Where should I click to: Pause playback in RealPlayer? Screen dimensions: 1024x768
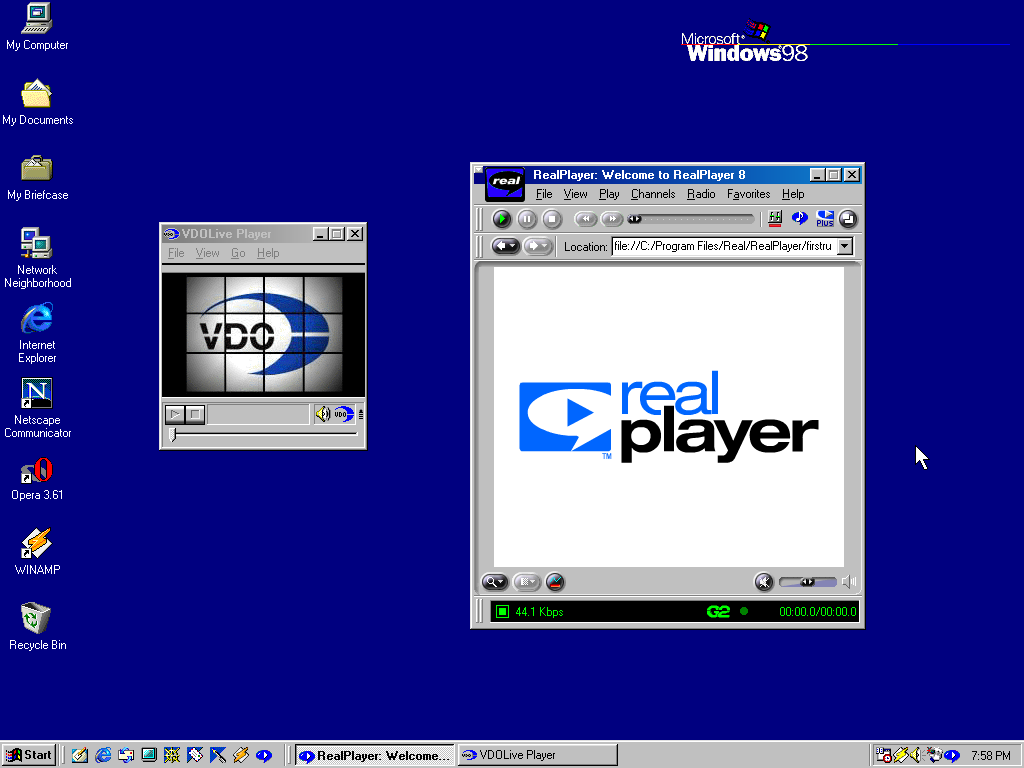[527, 219]
